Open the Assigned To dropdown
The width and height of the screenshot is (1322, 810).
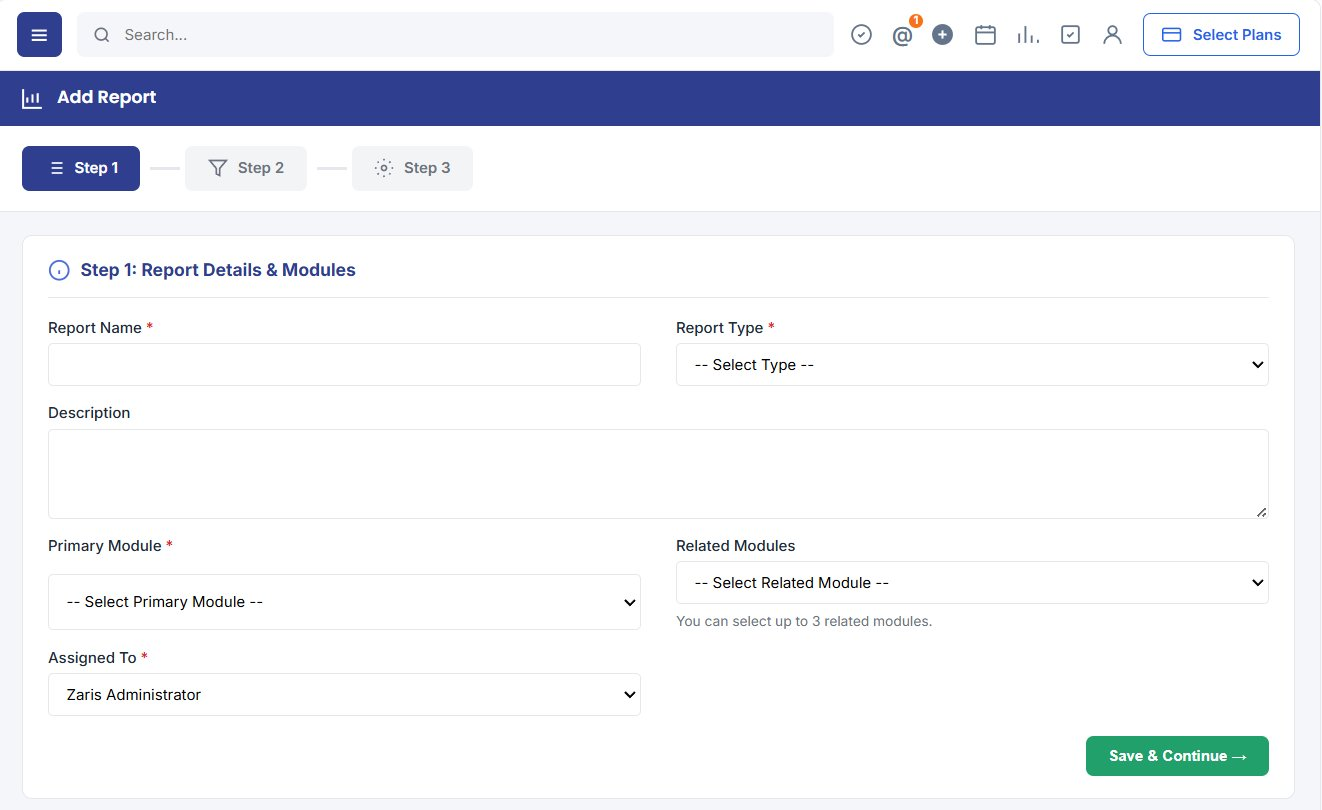point(344,695)
